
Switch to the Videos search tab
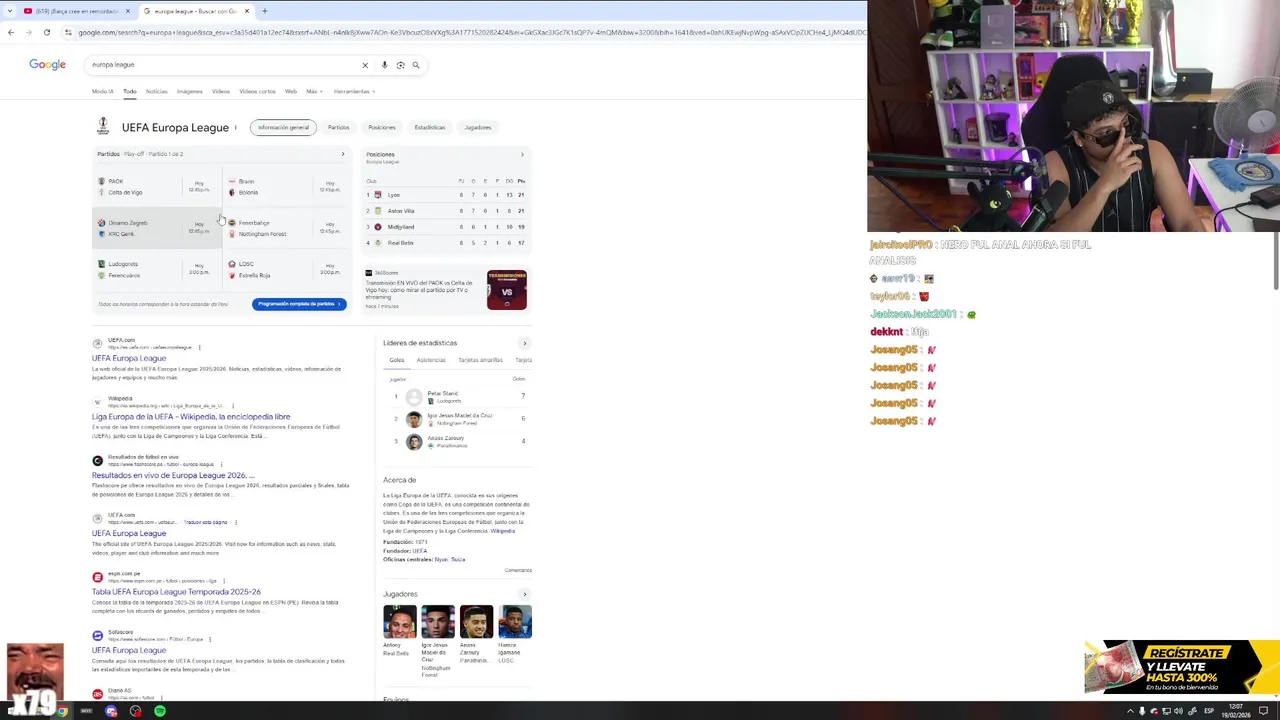[x=221, y=91]
